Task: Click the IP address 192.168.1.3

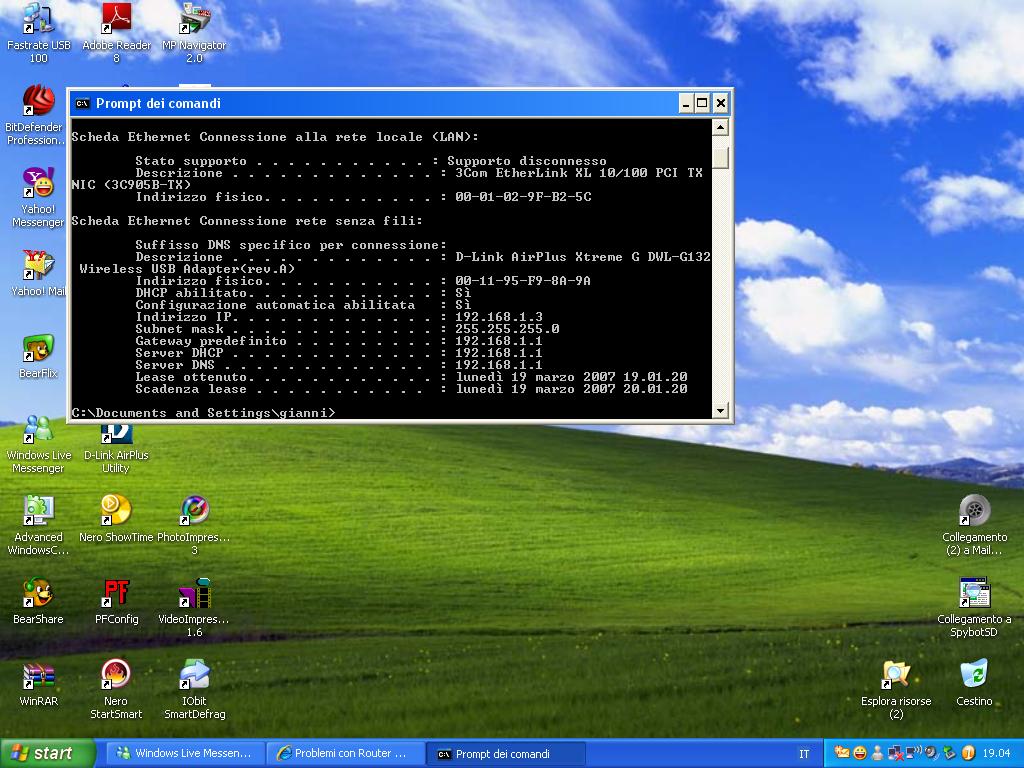Action: click(499, 317)
